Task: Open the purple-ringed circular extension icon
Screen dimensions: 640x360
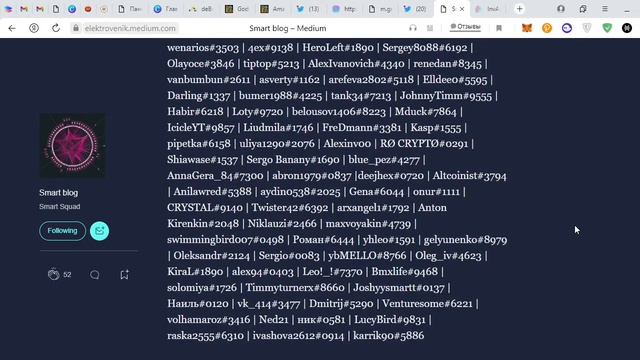Action: pyautogui.click(x=567, y=28)
